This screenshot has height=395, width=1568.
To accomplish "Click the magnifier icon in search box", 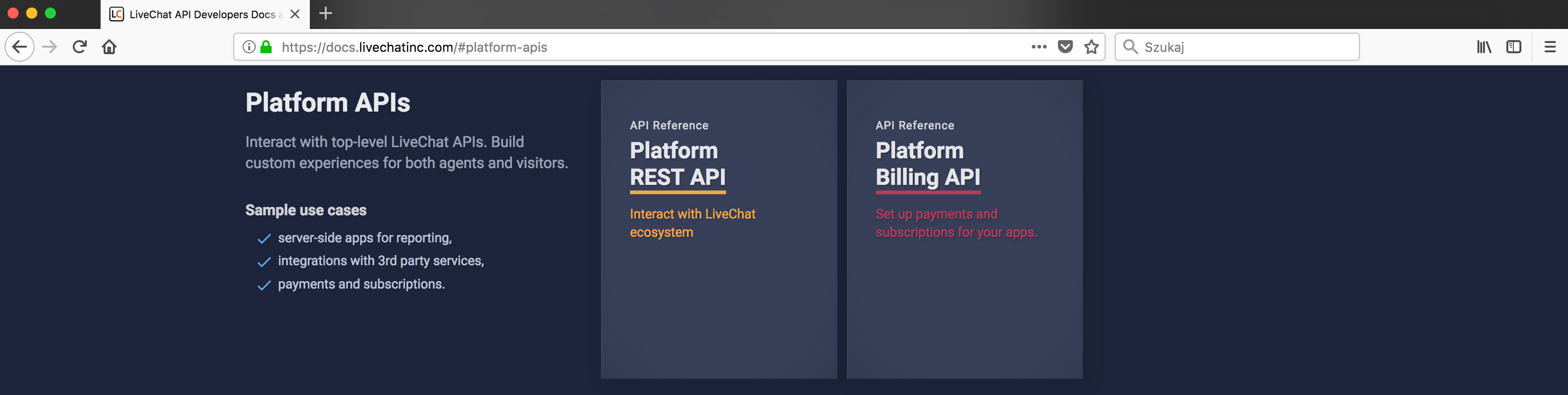I will [1130, 47].
